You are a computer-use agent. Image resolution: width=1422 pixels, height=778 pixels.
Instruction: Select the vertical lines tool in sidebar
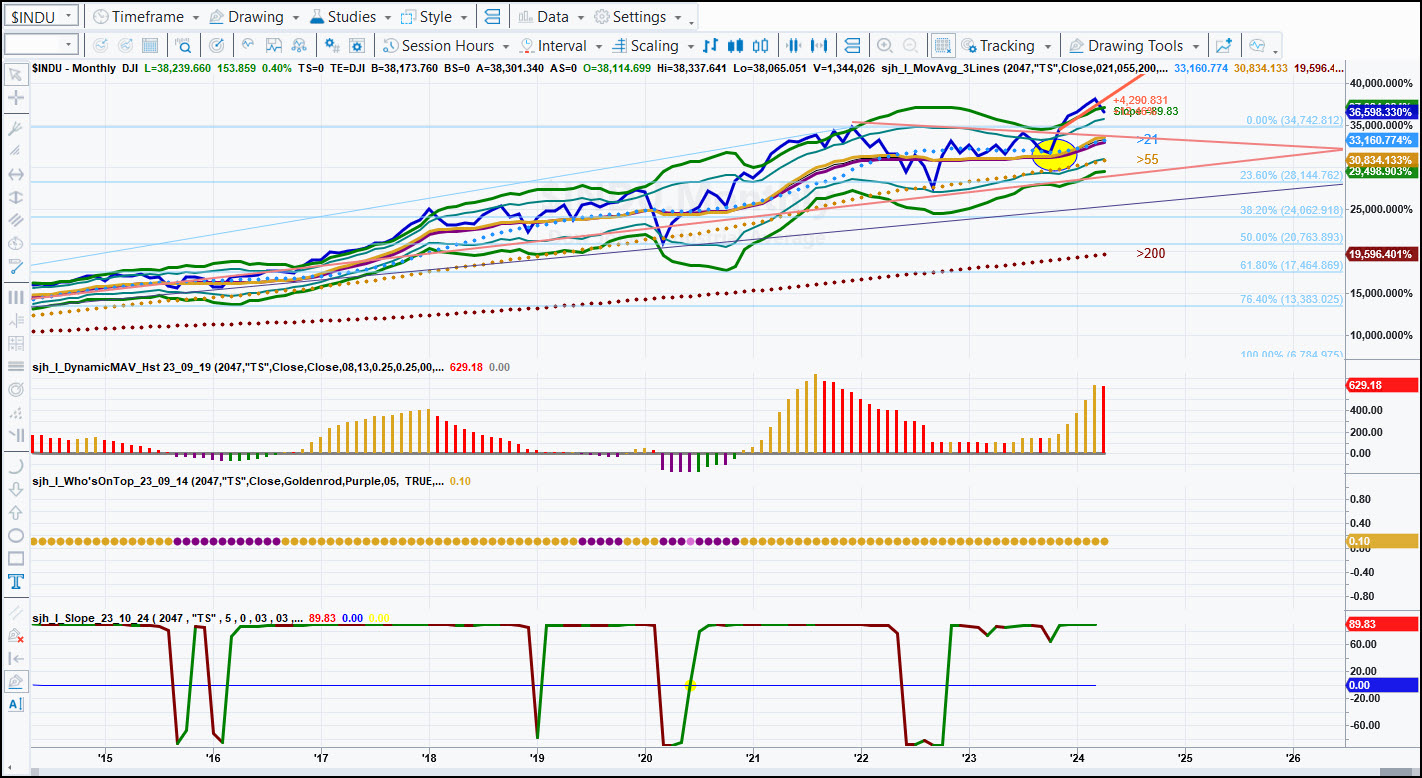point(15,297)
